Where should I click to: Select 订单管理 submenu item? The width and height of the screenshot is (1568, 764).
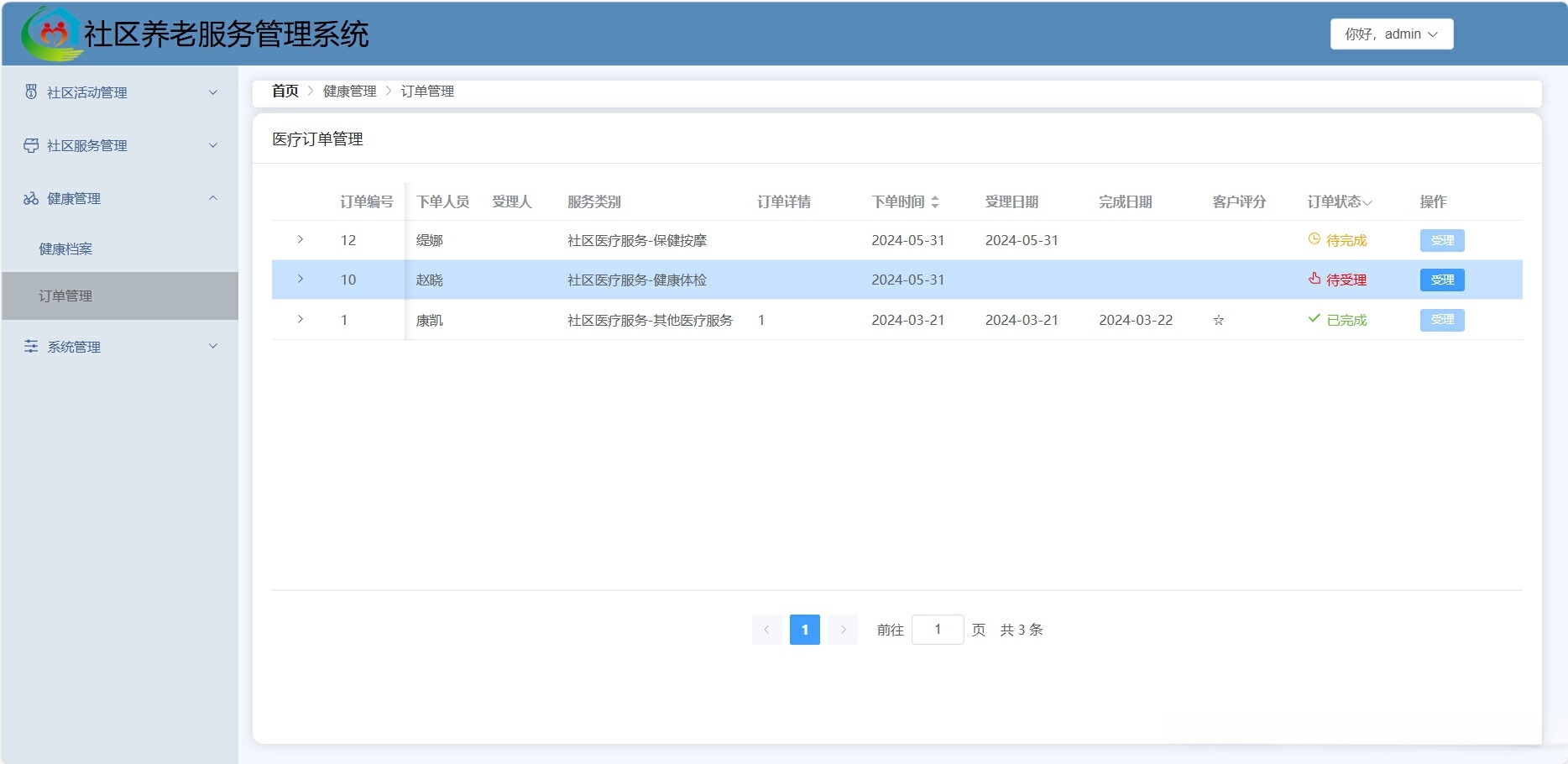tap(120, 296)
